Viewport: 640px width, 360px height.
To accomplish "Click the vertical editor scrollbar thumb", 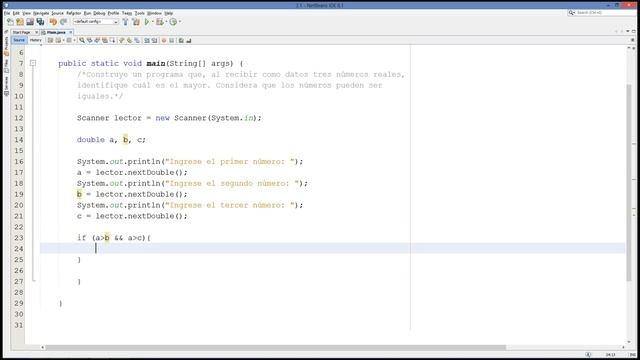I will coord(629,182).
